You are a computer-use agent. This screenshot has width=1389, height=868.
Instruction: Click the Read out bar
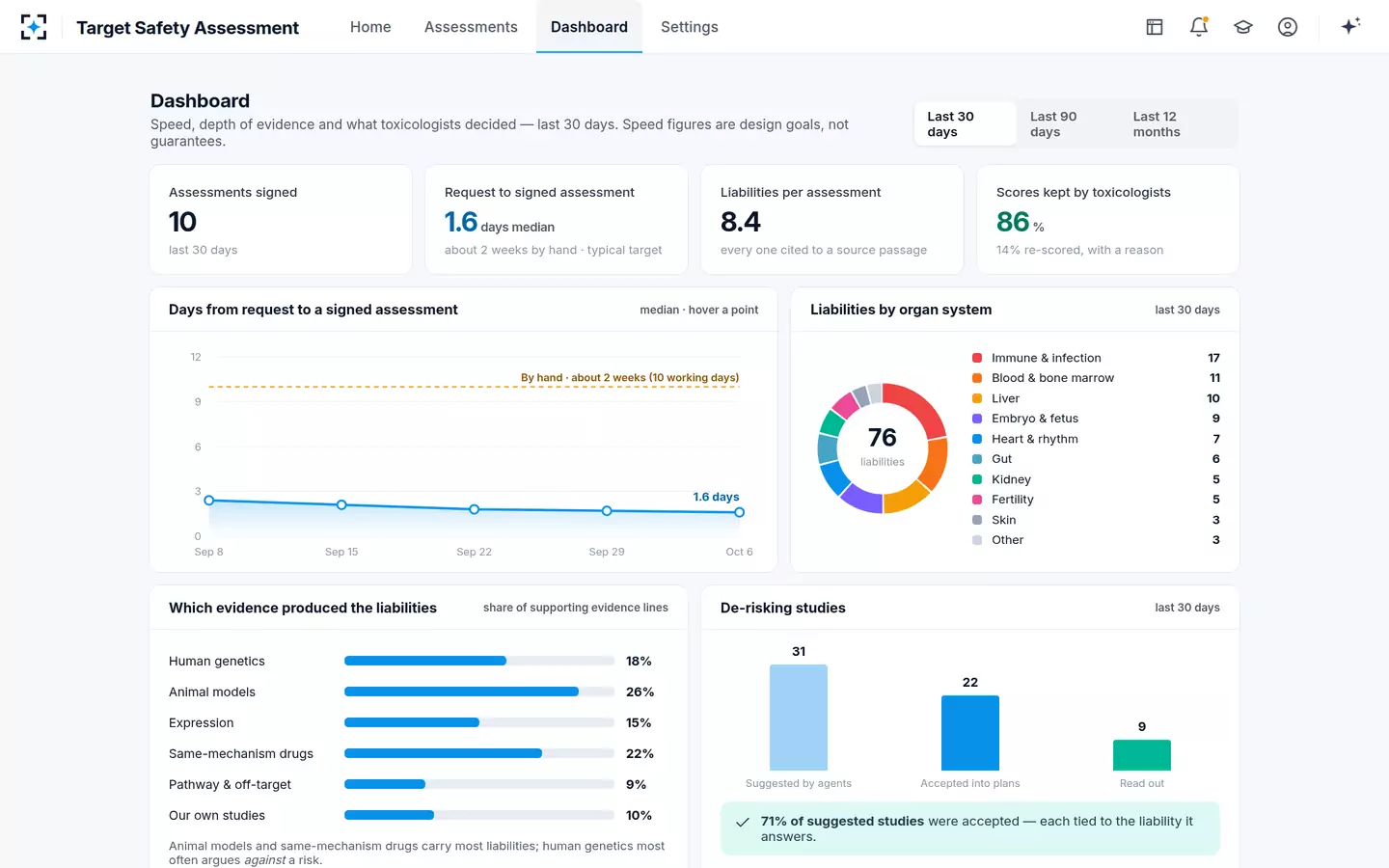[x=1142, y=754]
